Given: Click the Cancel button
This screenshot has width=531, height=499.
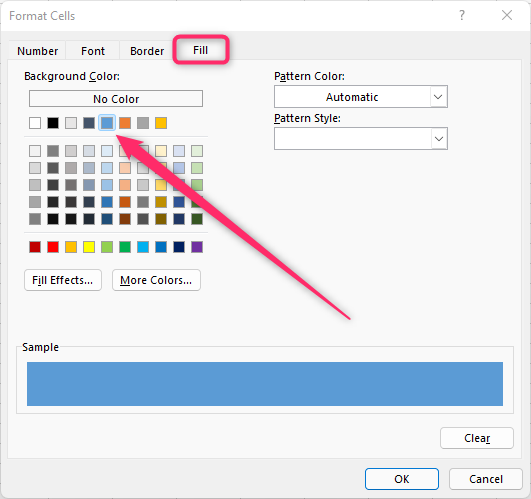Looking at the screenshot, I should [x=486, y=479].
